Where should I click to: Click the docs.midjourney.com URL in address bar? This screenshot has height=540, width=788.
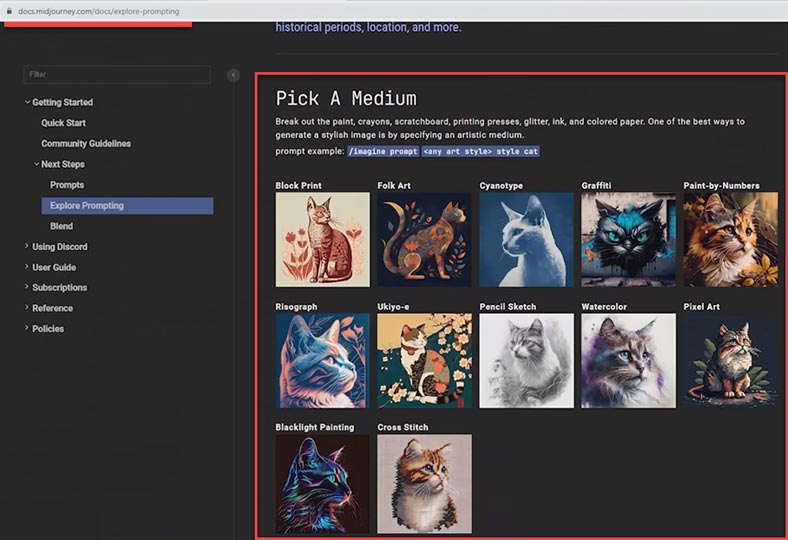98,11
